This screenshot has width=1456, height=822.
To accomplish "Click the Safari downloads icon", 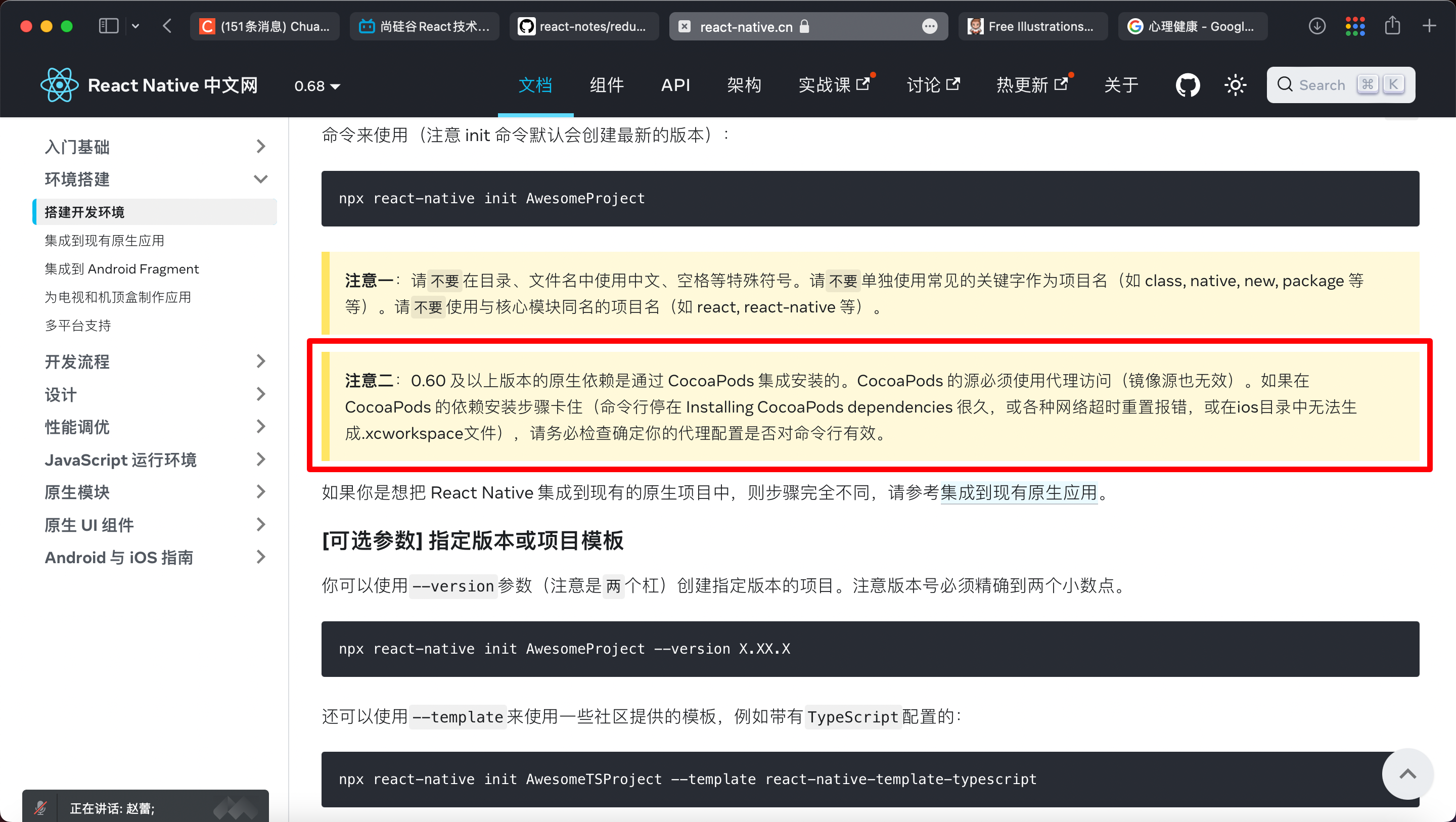I will [1316, 26].
